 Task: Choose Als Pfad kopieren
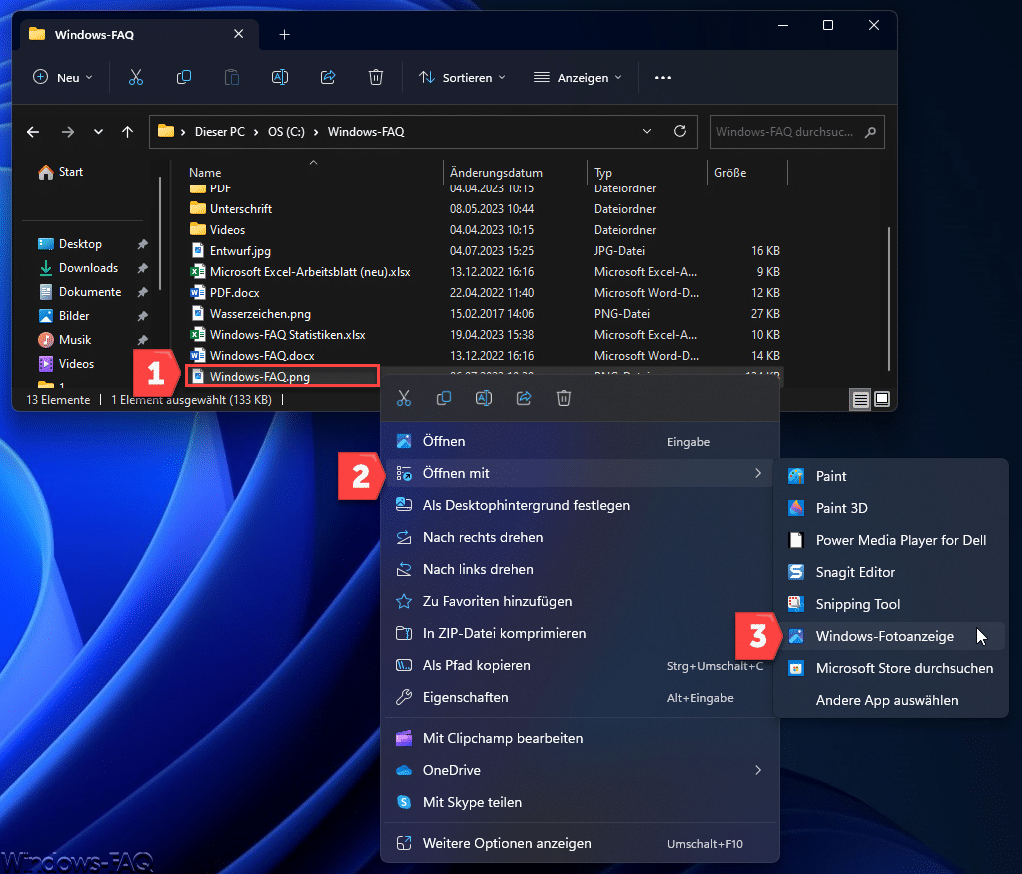click(580, 665)
